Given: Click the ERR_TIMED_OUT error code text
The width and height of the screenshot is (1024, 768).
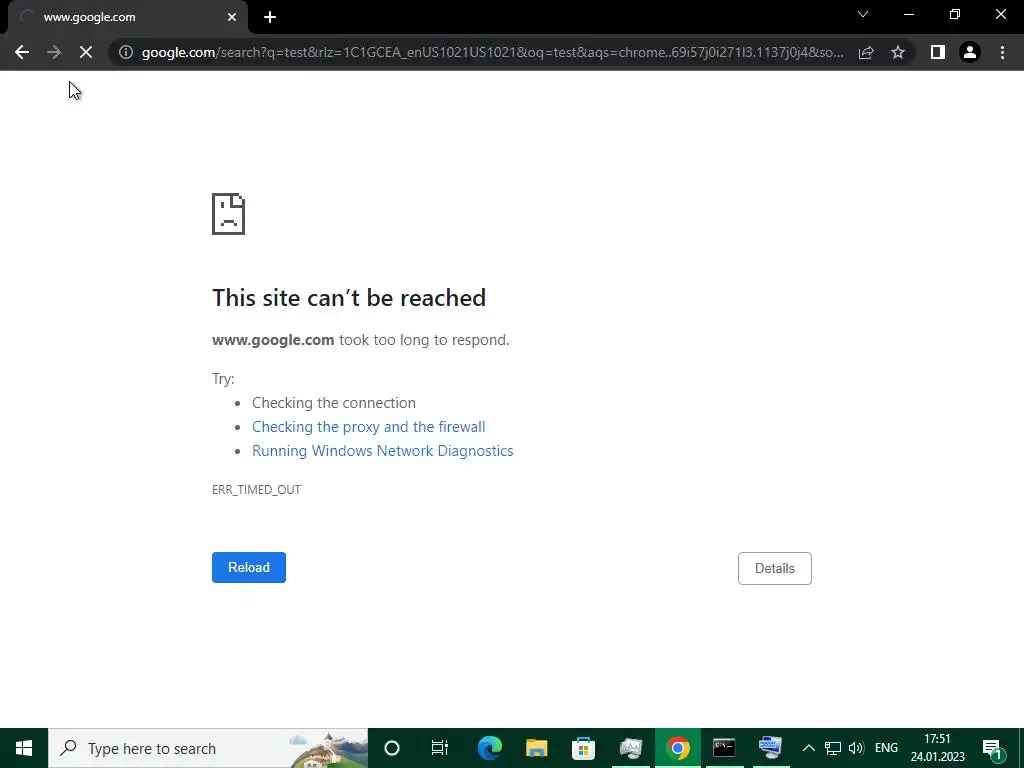Looking at the screenshot, I should click(x=257, y=490).
